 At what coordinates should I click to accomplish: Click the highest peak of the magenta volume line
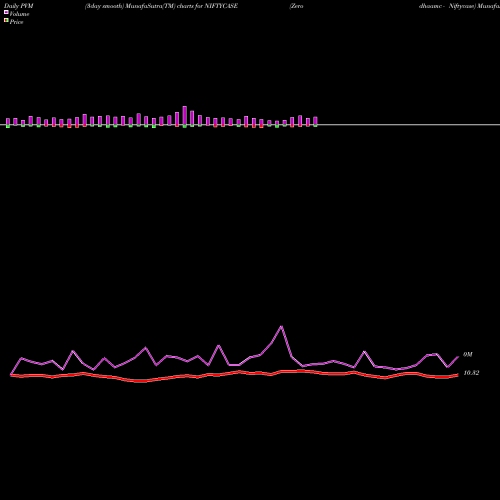tap(281, 327)
